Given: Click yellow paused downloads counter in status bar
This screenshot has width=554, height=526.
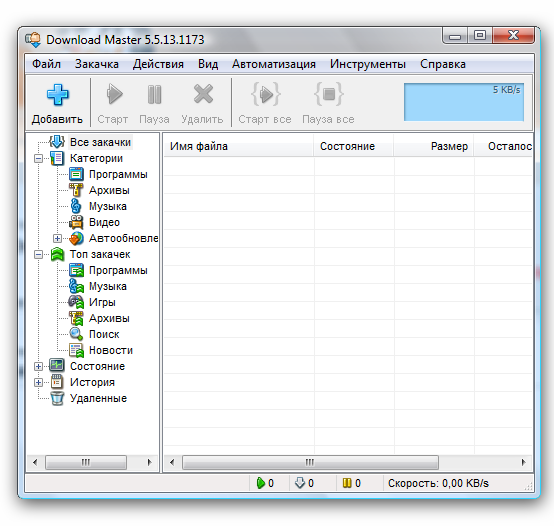Looking at the screenshot, I should [x=352, y=483].
